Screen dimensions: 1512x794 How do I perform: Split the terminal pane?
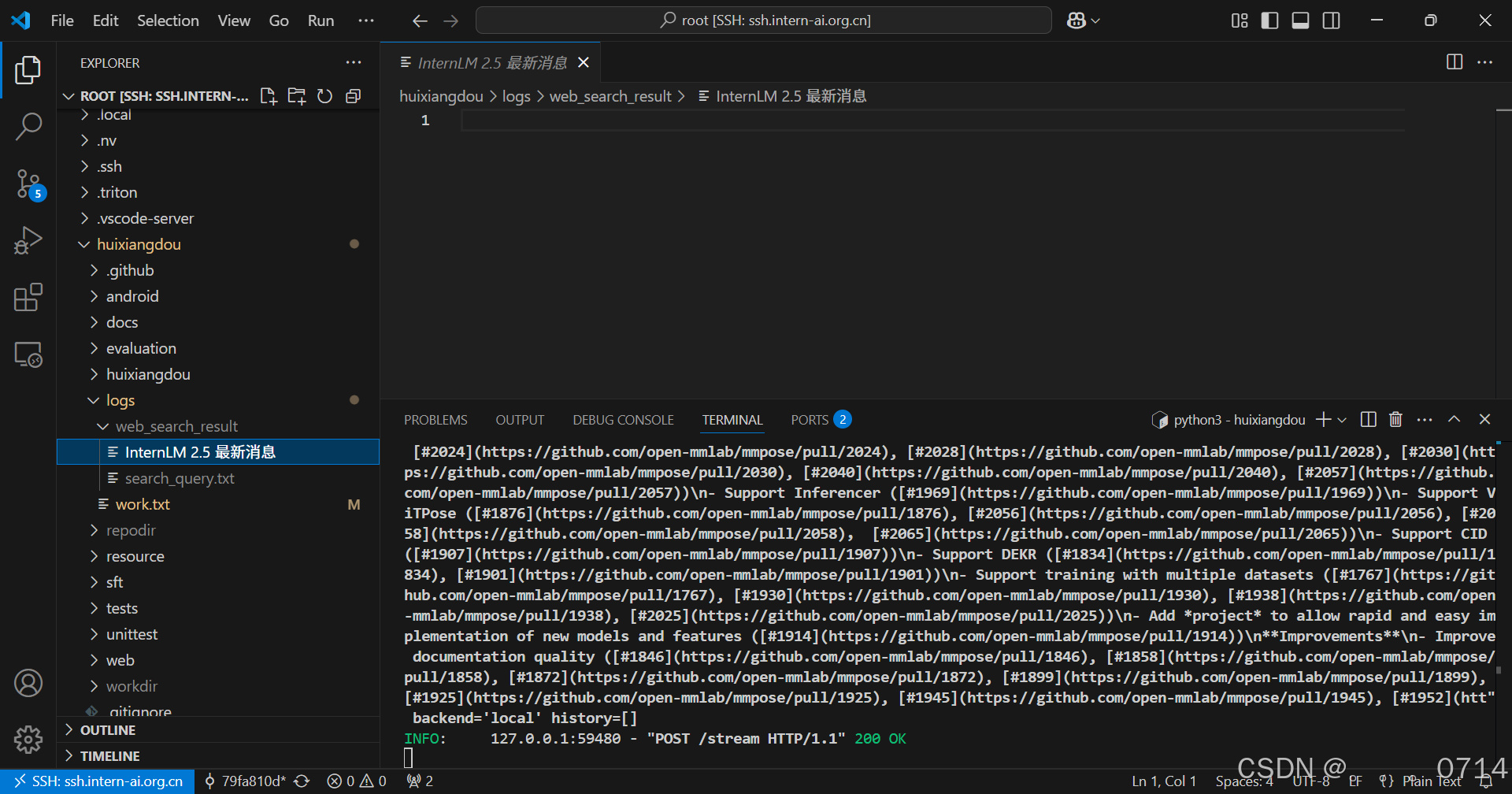coord(1369,420)
